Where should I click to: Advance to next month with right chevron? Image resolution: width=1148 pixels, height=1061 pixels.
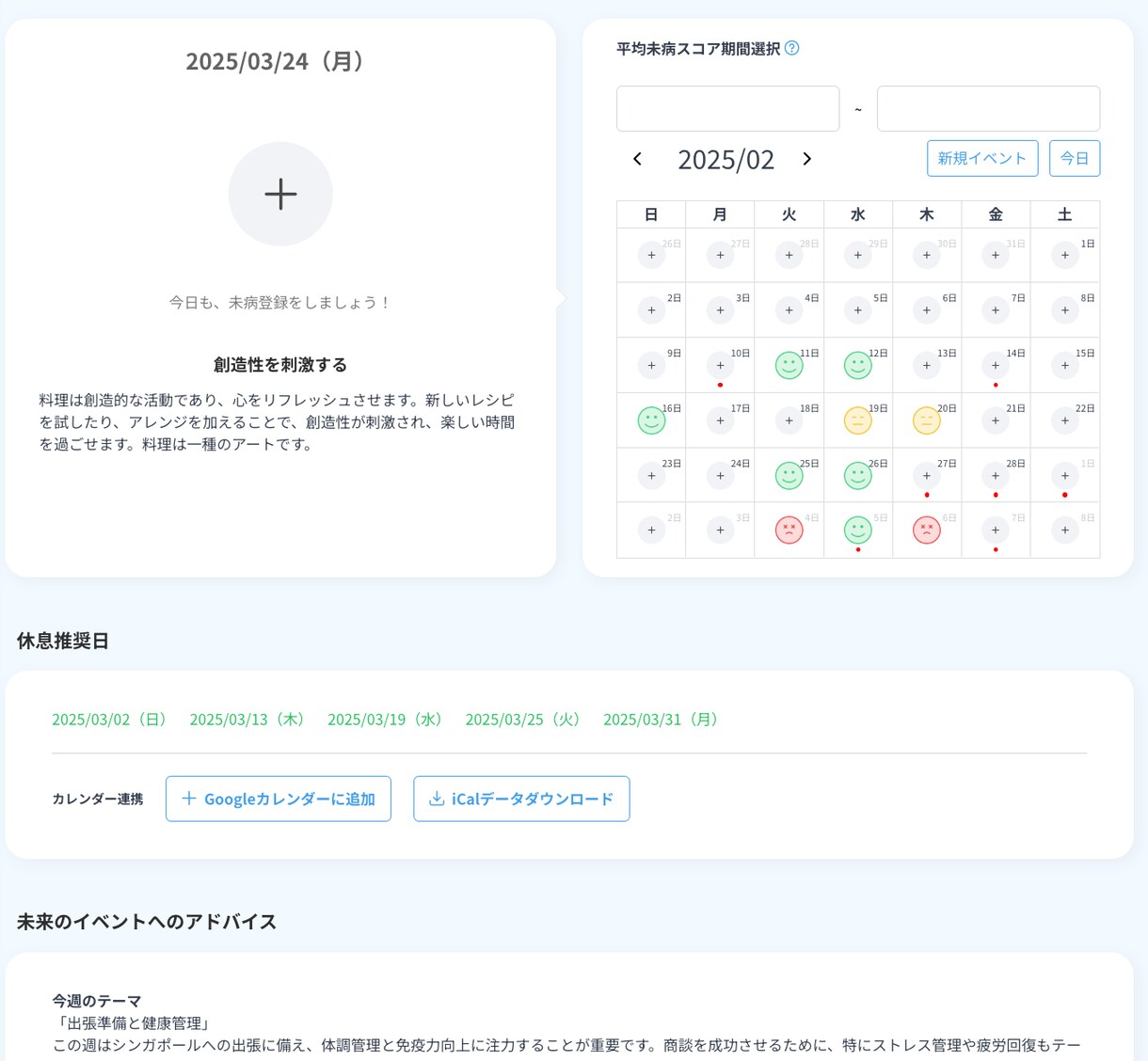(806, 159)
